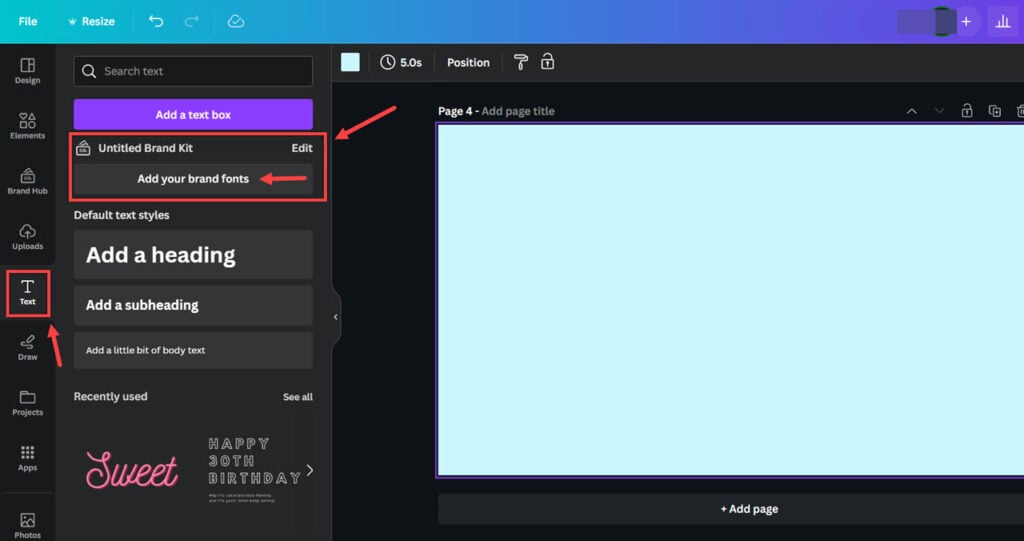Image resolution: width=1024 pixels, height=541 pixels.
Task: Collapse the side panel with handle arrow
Action: tap(336, 317)
